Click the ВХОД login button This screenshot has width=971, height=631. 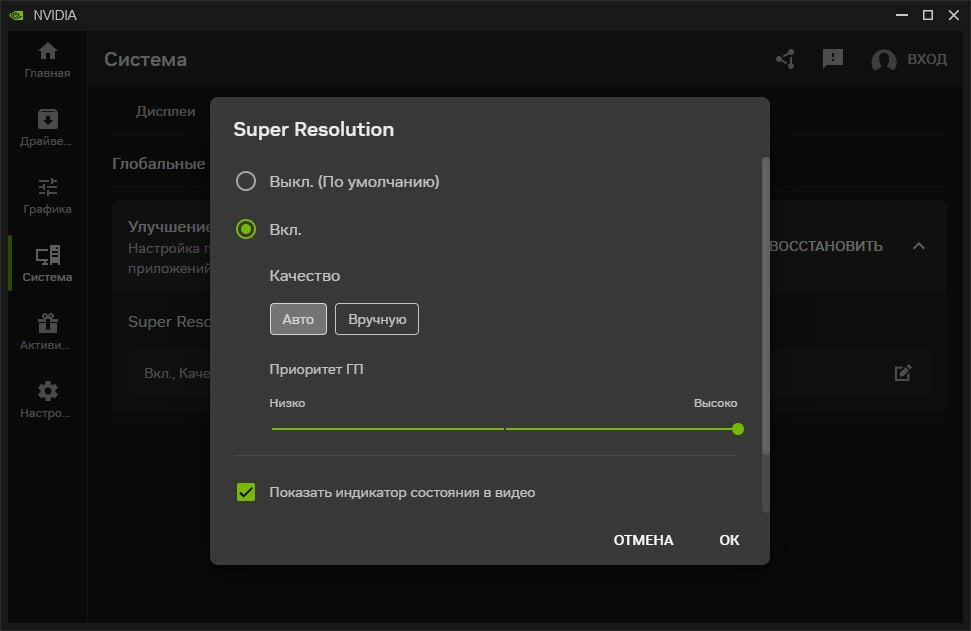909,59
